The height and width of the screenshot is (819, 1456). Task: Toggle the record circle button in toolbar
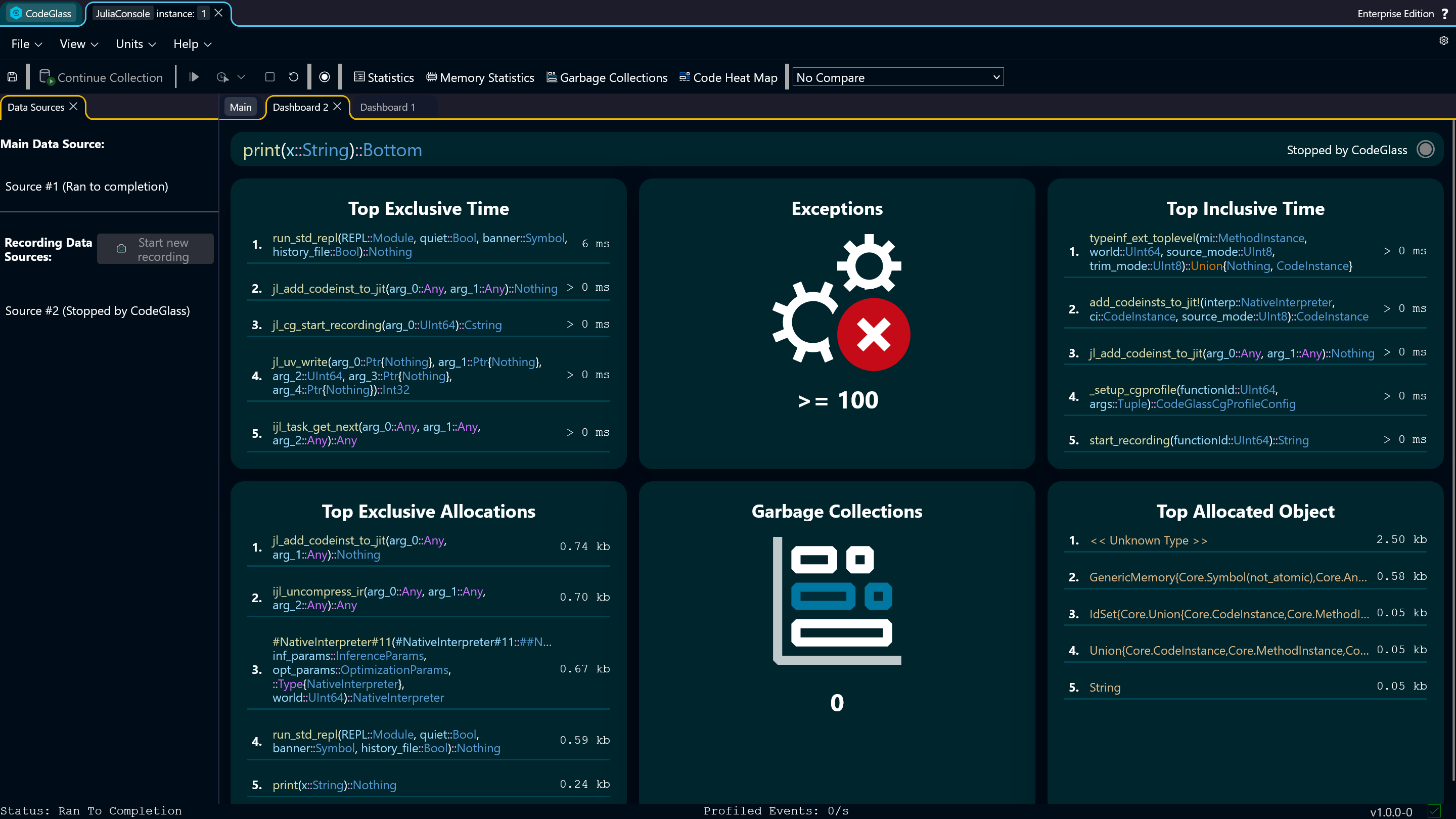click(x=325, y=77)
